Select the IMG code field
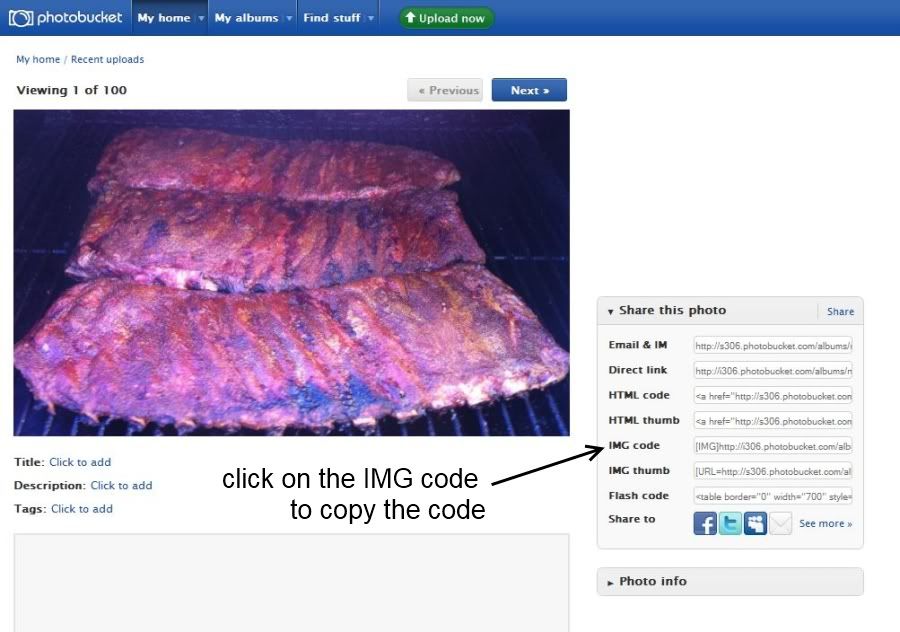Image resolution: width=900 pixels, height=632 pixels. [x=773, y=446]
